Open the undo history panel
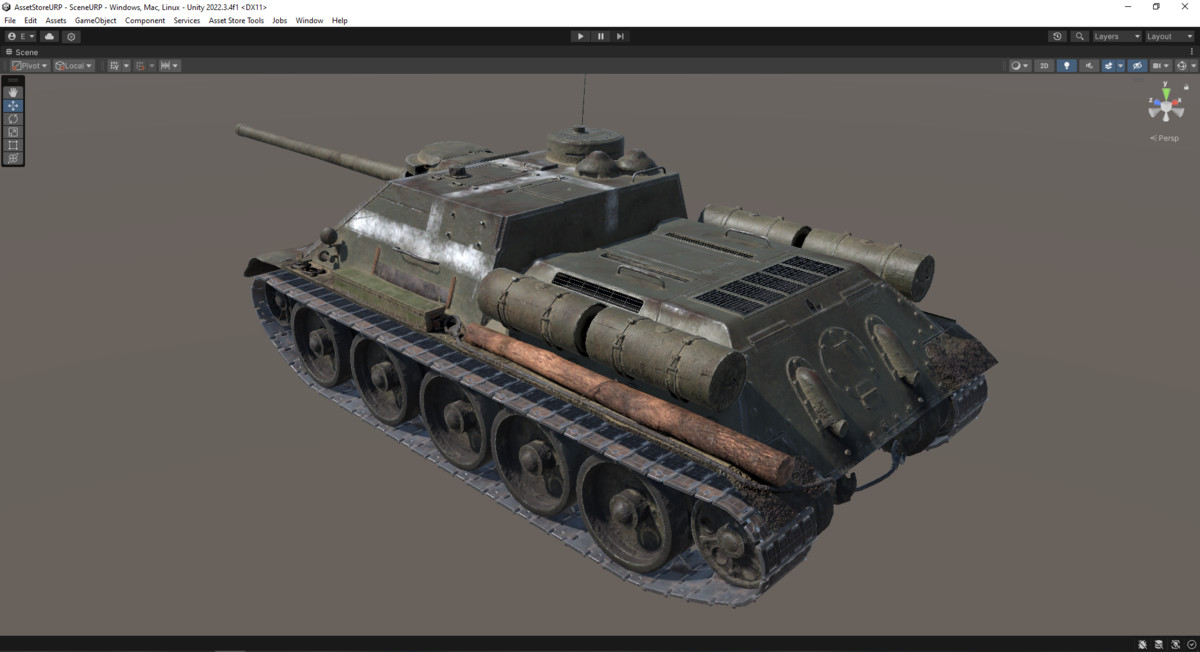Viewport: 1200px width, 652px height. (x=1057, y=36)
